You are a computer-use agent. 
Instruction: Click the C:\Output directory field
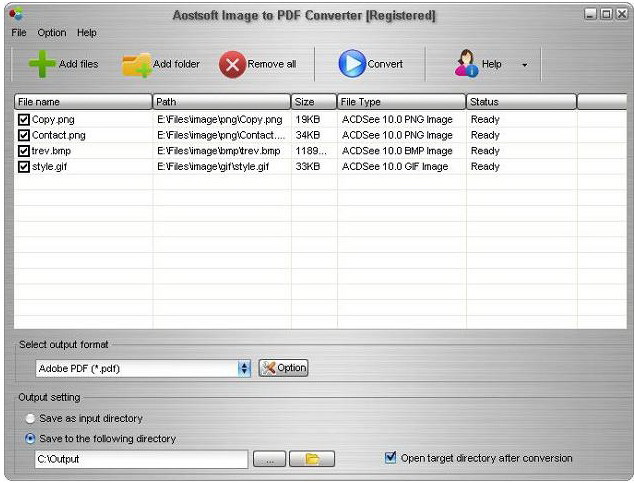142,459
